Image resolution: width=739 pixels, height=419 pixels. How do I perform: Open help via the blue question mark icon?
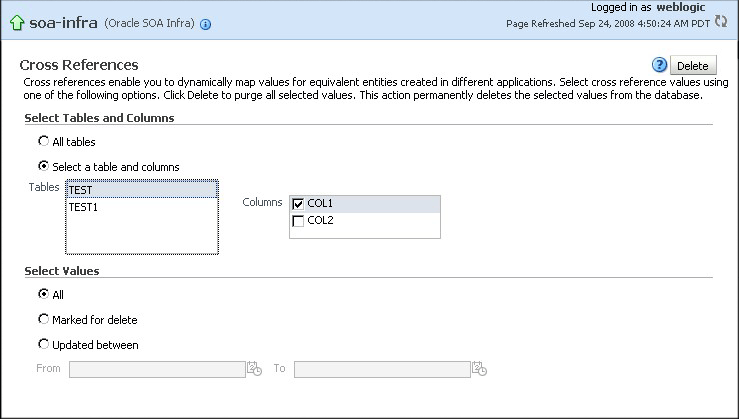point(659,65)
